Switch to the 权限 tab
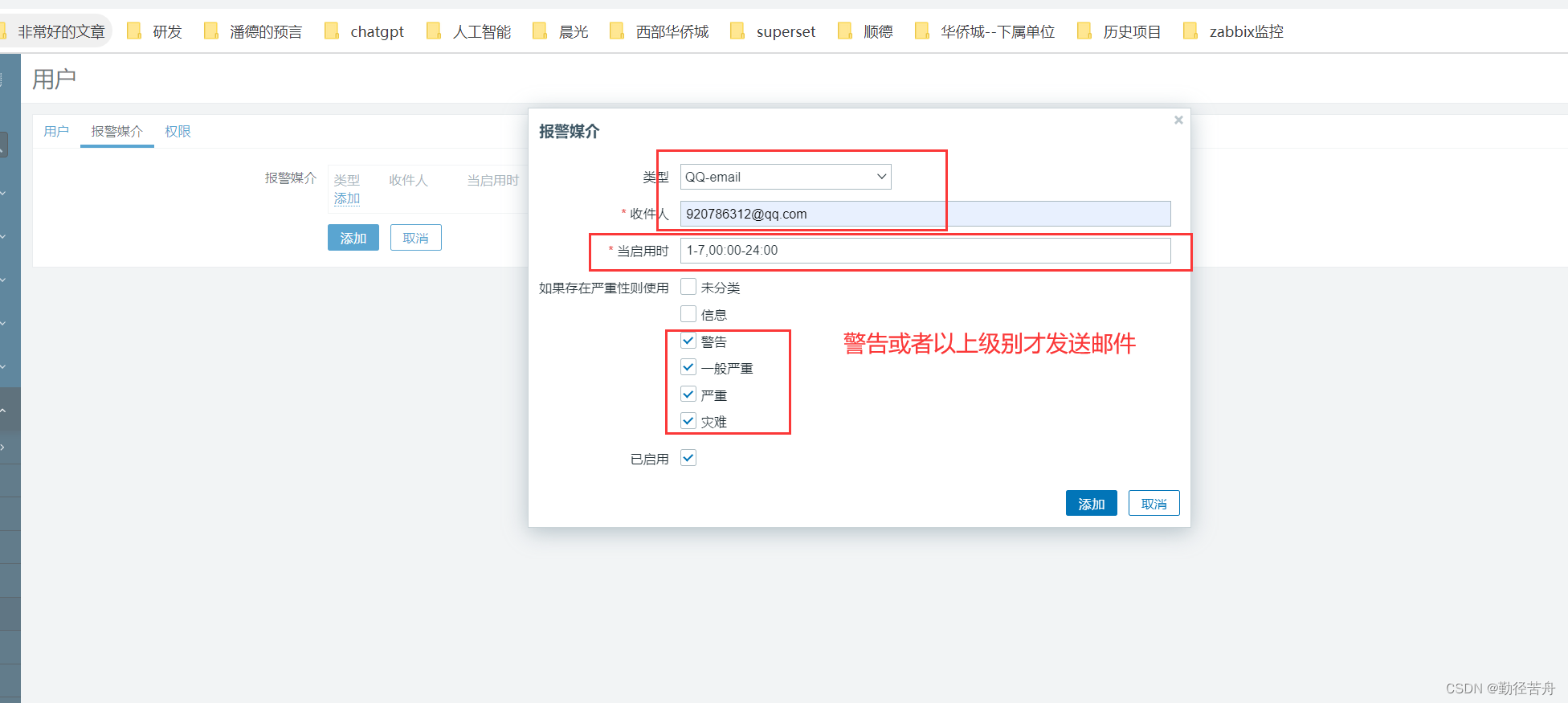Image resolution: width=1568 pixels, height=703 pixels. coord(178,131)
